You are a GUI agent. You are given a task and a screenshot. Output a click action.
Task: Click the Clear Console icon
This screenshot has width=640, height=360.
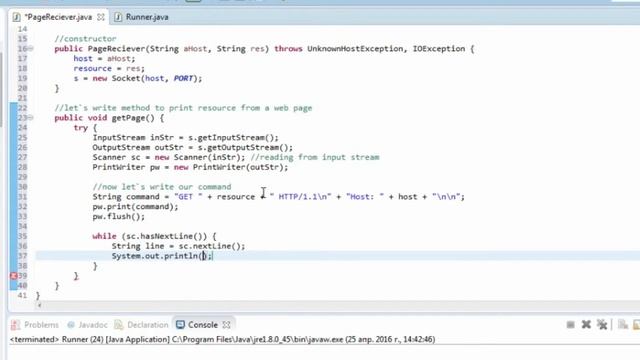[x=623, y=325]
